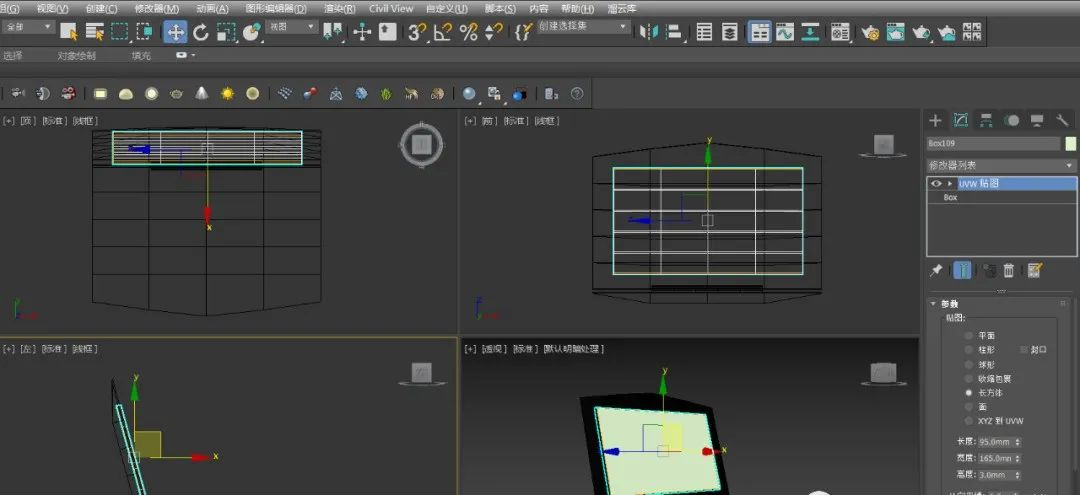Click the cone-shaped light icon

point(201,94)
